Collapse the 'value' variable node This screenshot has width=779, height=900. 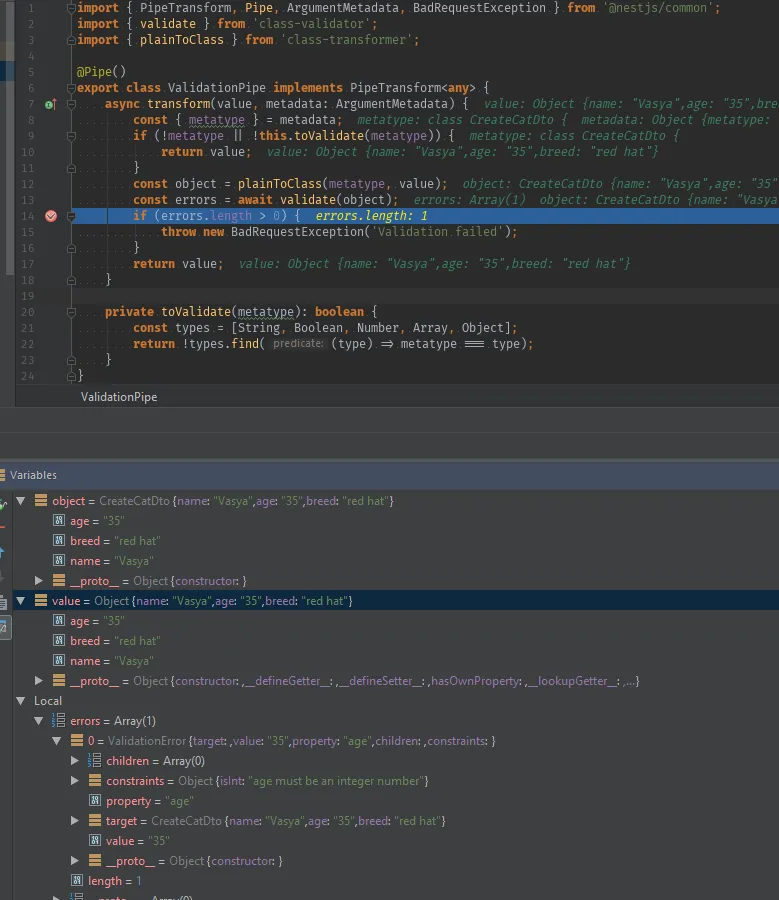(x=22, y=601)
